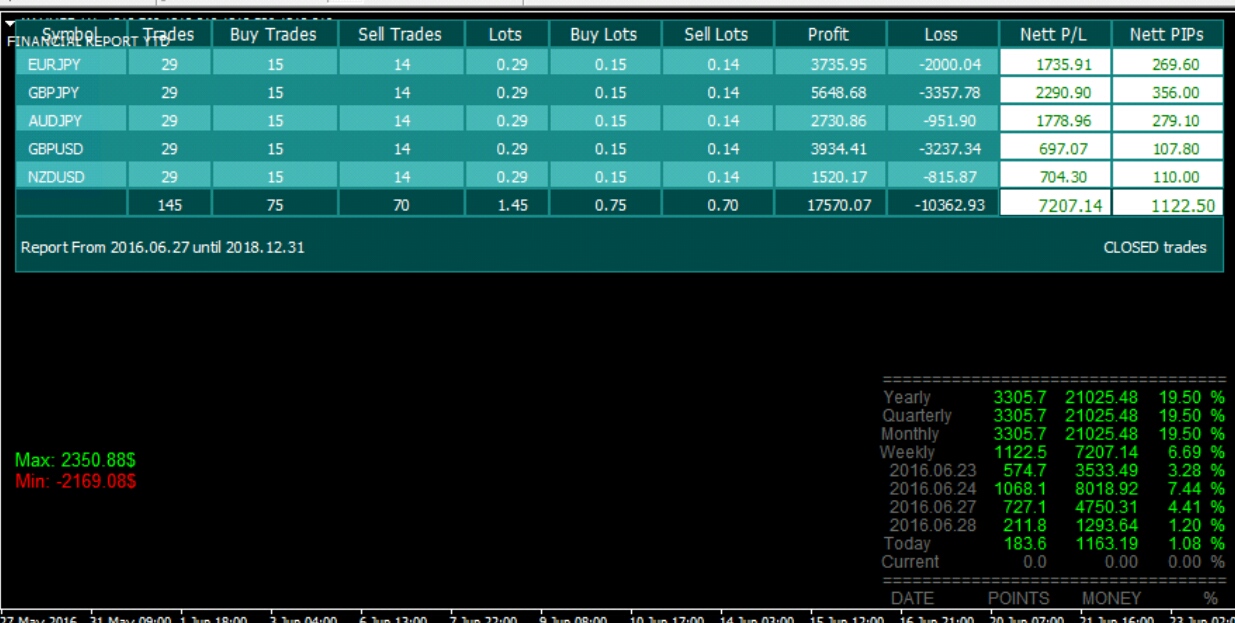The width and height of the screenshot is (1235, 623).
Task: Click total loss -10362.93
Action: (x=948, y=204)
